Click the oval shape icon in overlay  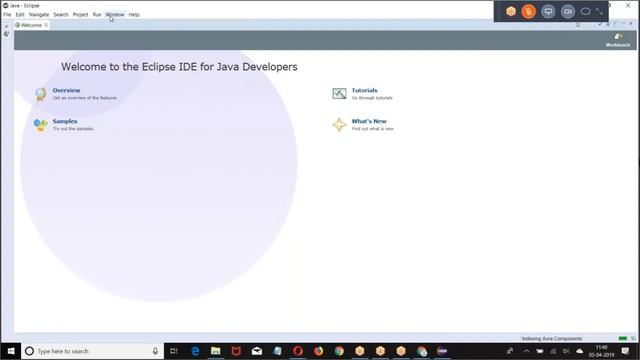click(x=585, y=11)
